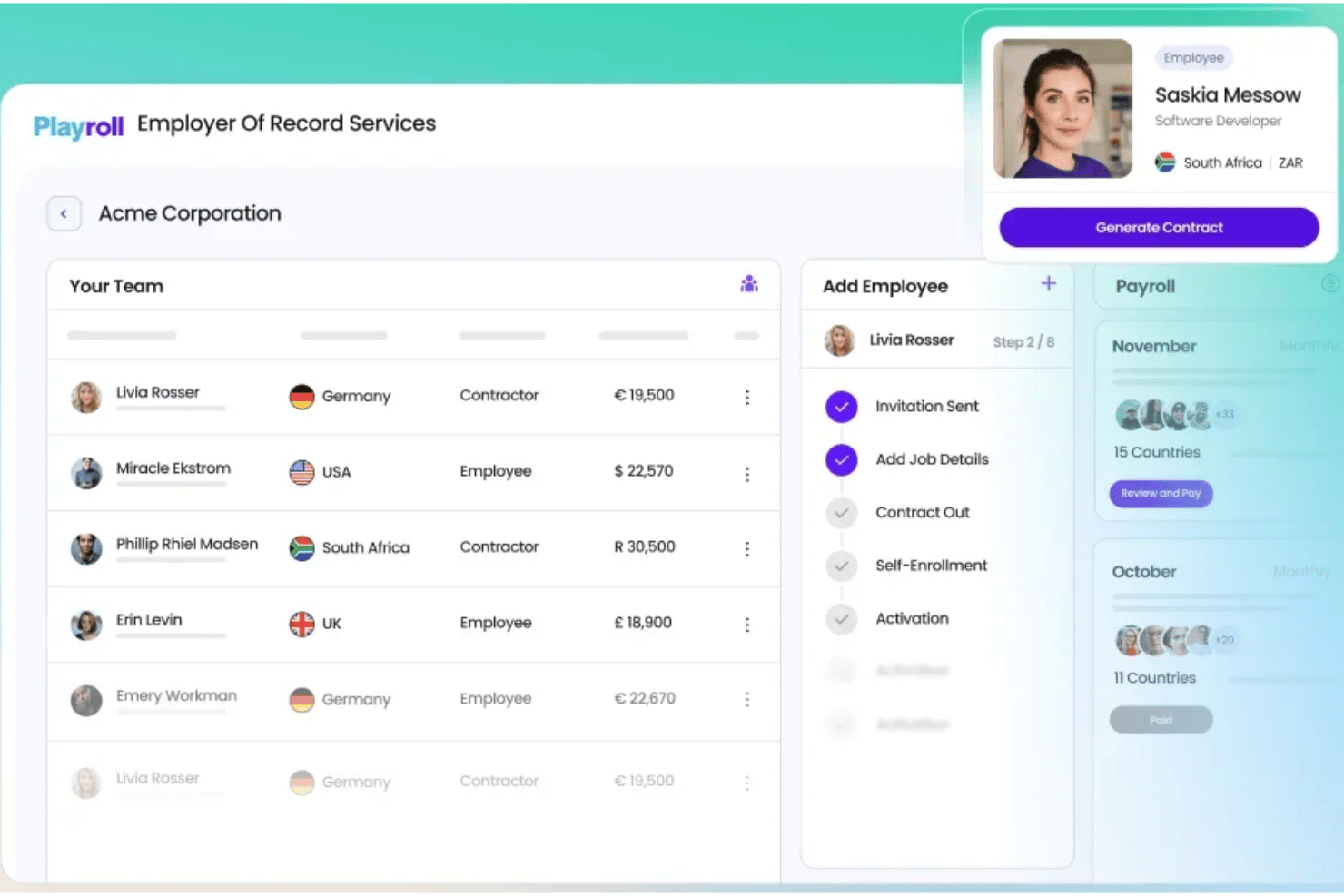1344x896 pixels.
Task: Open the options menu for Miracle Ekstrom
Action: click(747, 474)
